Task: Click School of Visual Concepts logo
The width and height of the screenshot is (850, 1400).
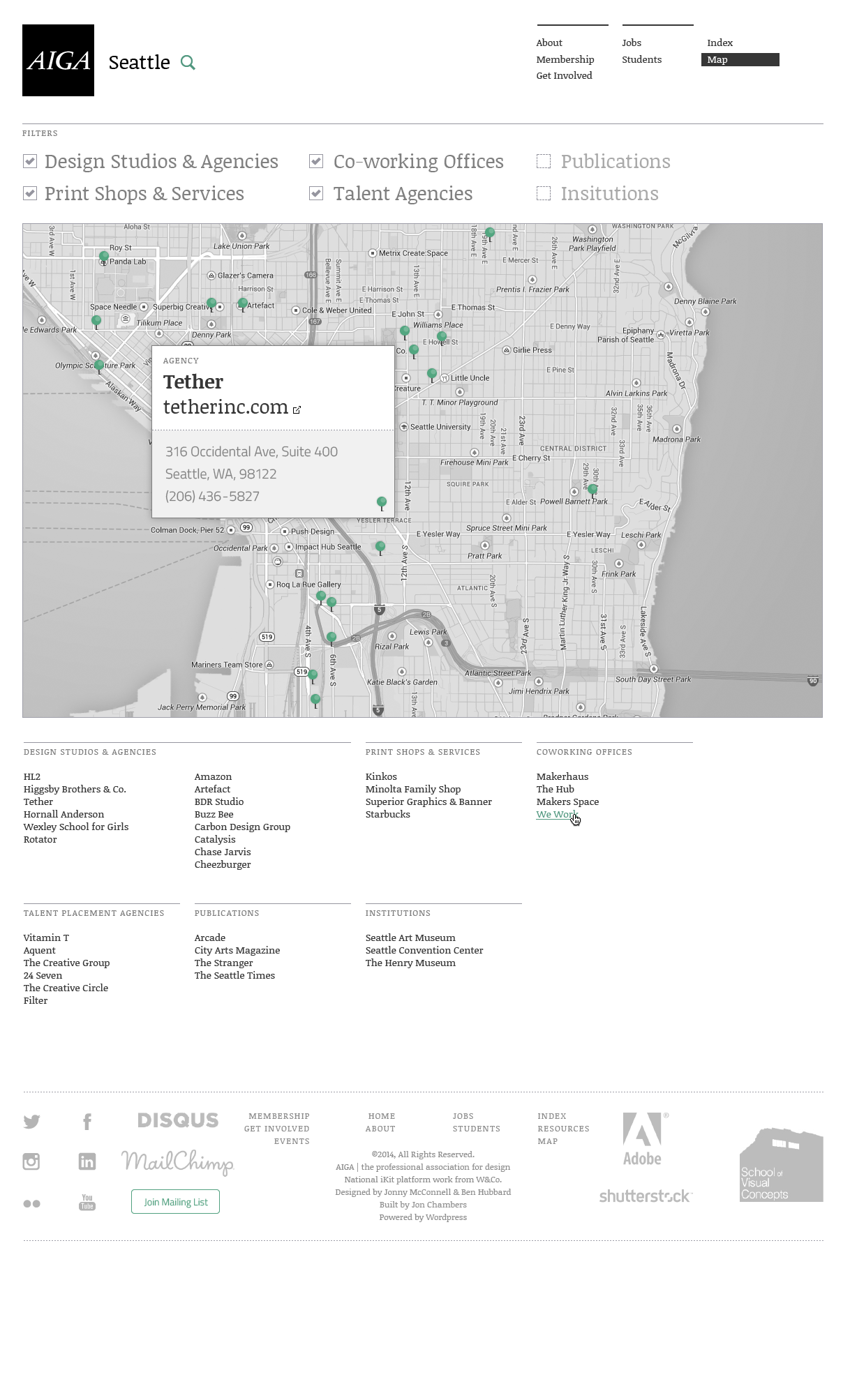Action: point(782,1164)
